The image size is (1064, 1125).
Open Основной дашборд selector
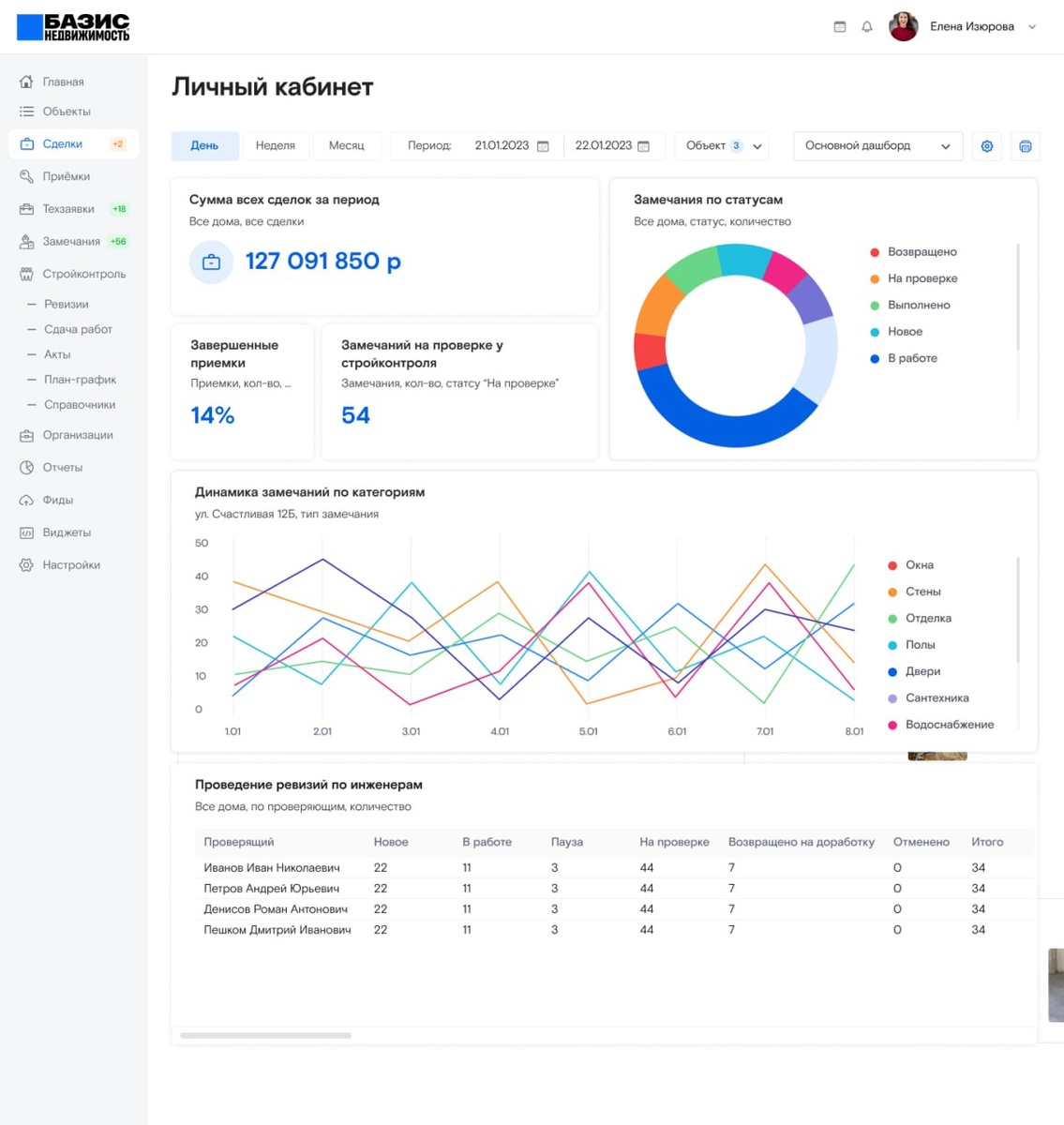tap(878, 146)
